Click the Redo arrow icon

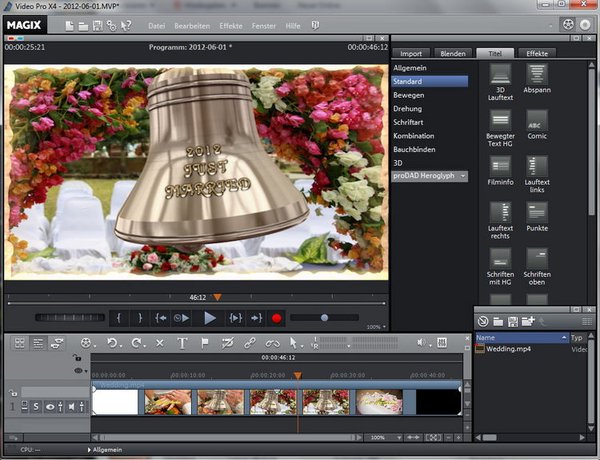click(136, 343)
